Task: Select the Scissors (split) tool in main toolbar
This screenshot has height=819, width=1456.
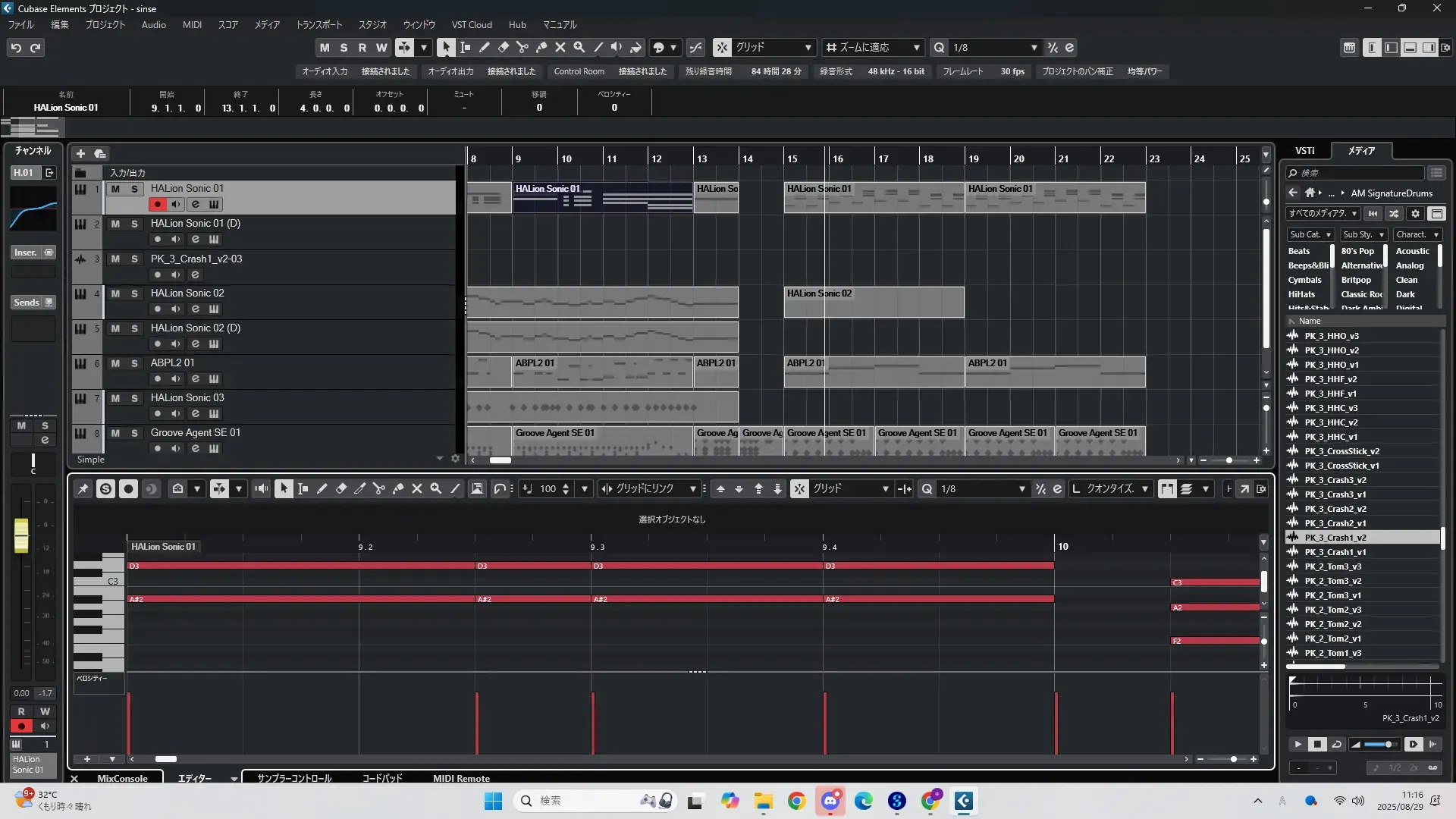Action: [x=522, y=47]
